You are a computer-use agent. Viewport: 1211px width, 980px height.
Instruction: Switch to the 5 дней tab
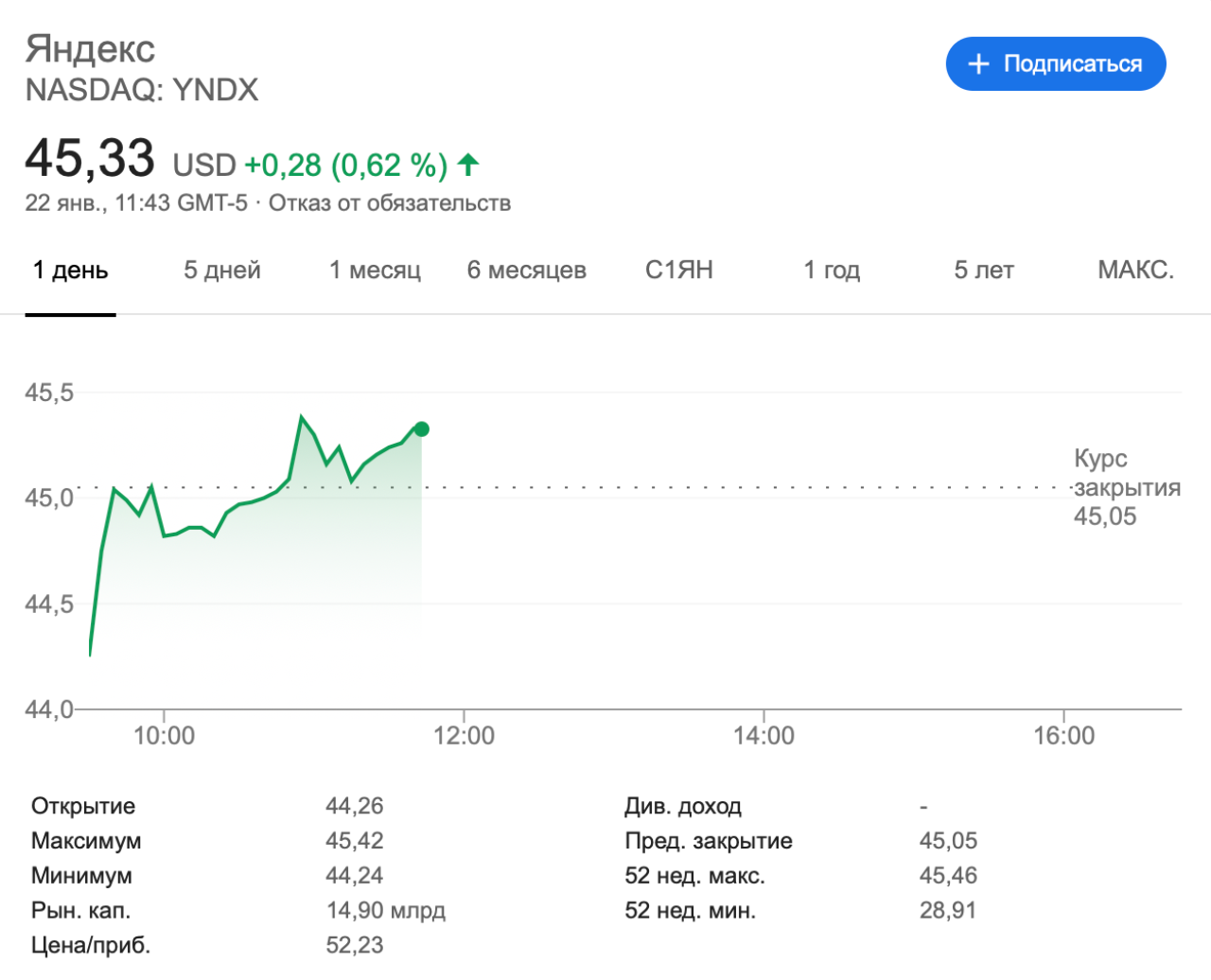point(222,271)
